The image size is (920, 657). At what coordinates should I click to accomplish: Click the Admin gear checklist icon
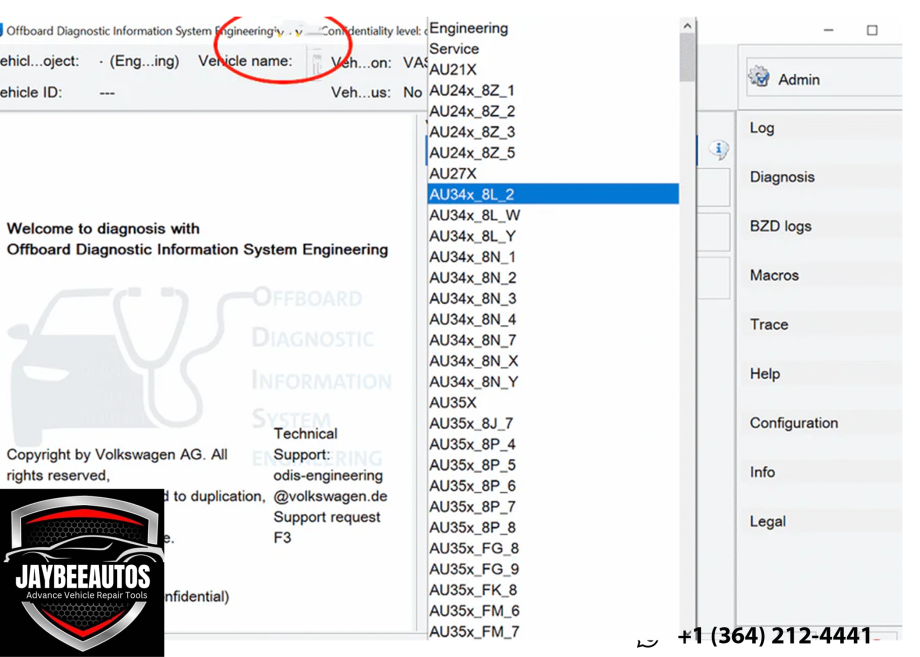[x=759, y=77]
